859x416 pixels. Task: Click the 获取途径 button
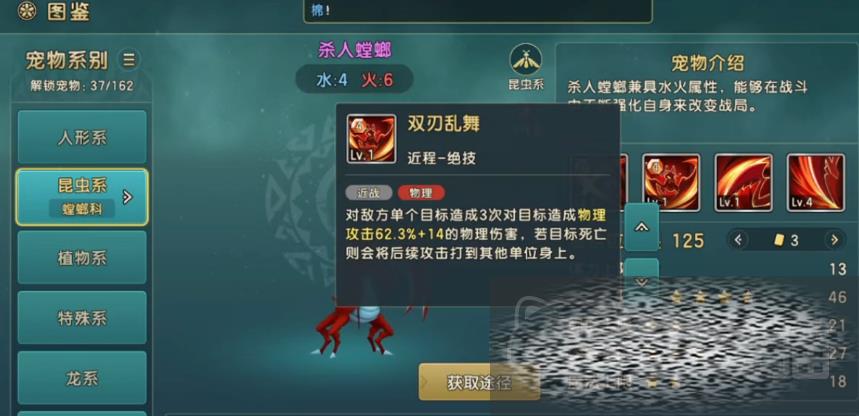479,382
